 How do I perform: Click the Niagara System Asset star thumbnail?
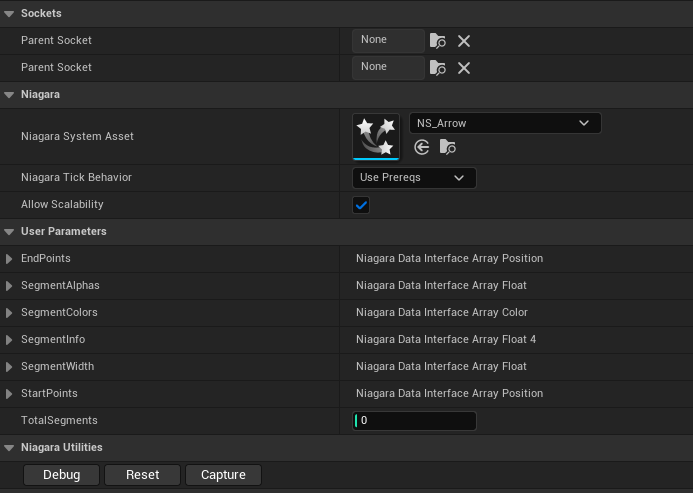(x=376, y=136)
